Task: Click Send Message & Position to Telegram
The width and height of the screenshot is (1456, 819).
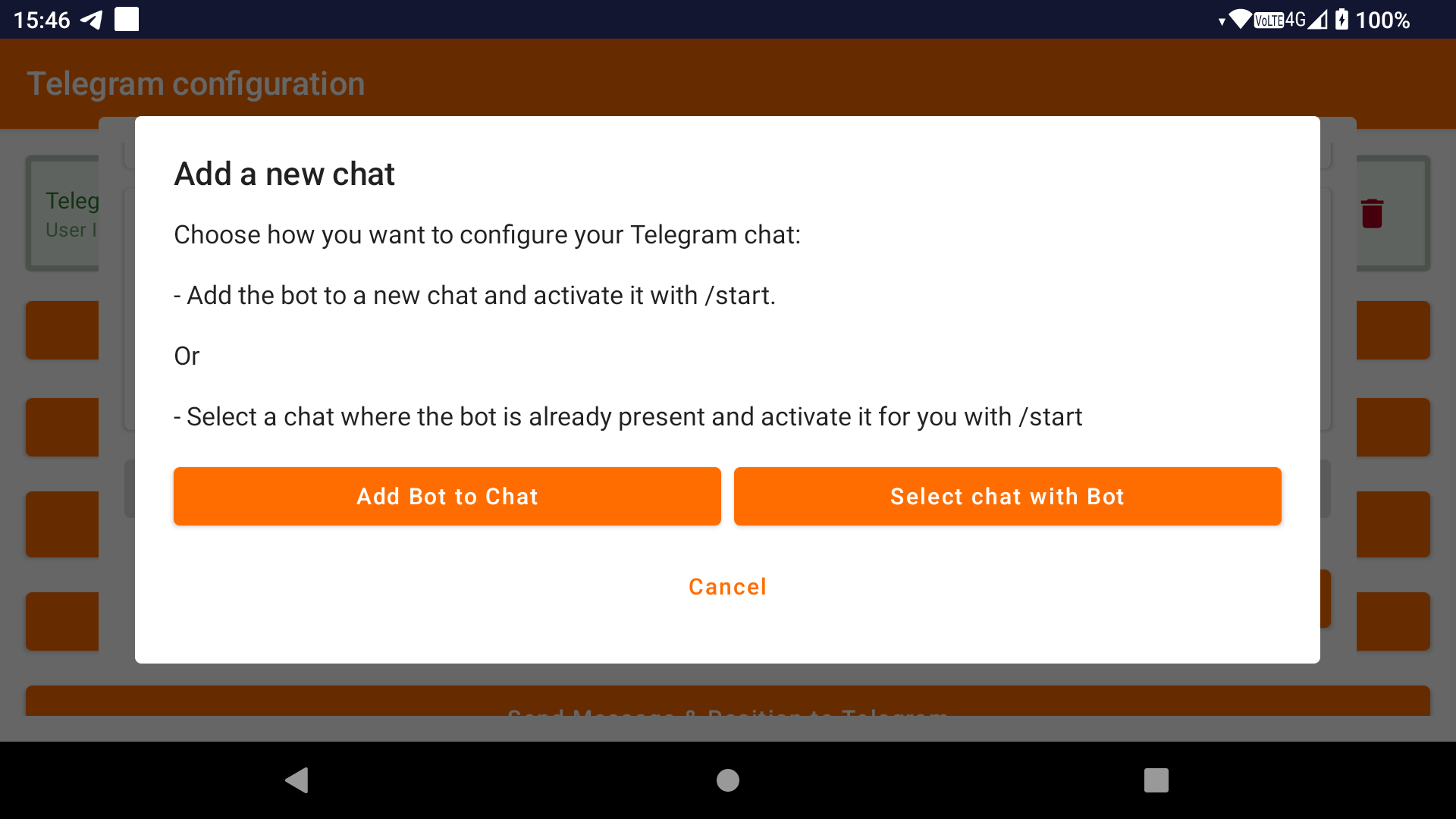Action: coord(728,701)
